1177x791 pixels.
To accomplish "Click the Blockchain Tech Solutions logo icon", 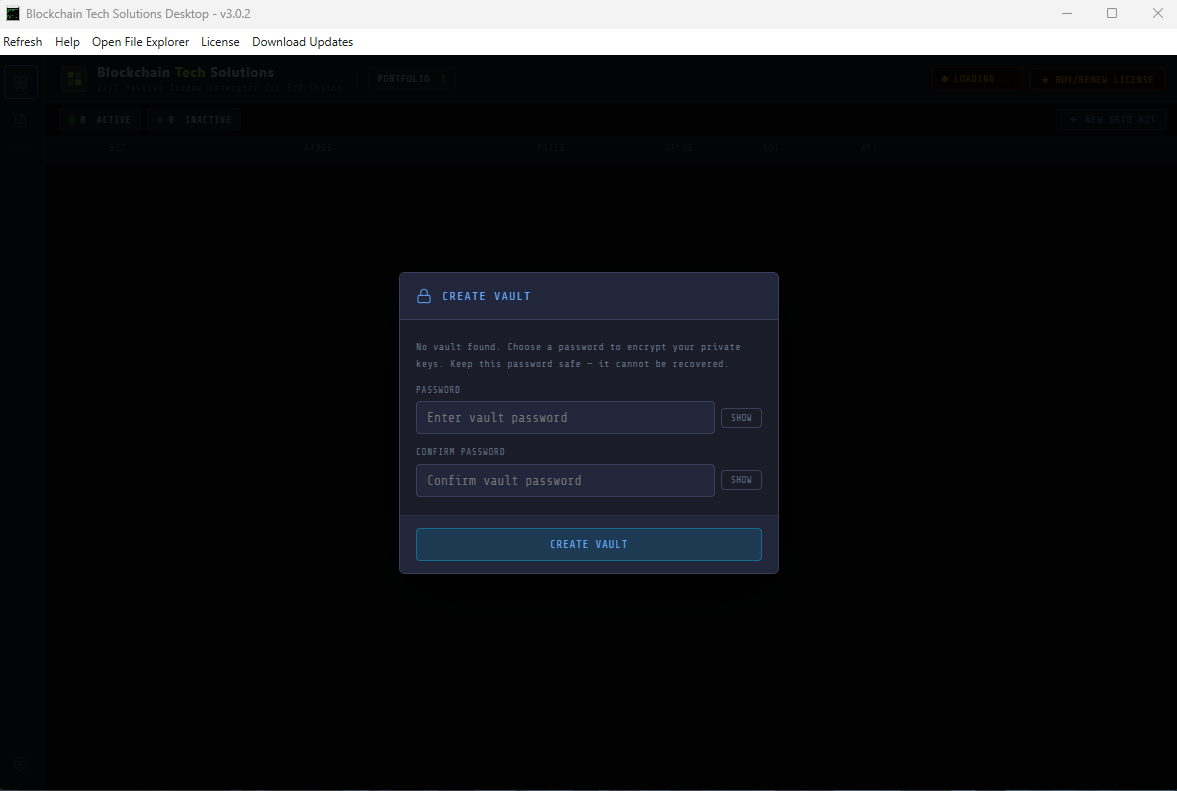I will pyautogui.click(x=74, y=78).
